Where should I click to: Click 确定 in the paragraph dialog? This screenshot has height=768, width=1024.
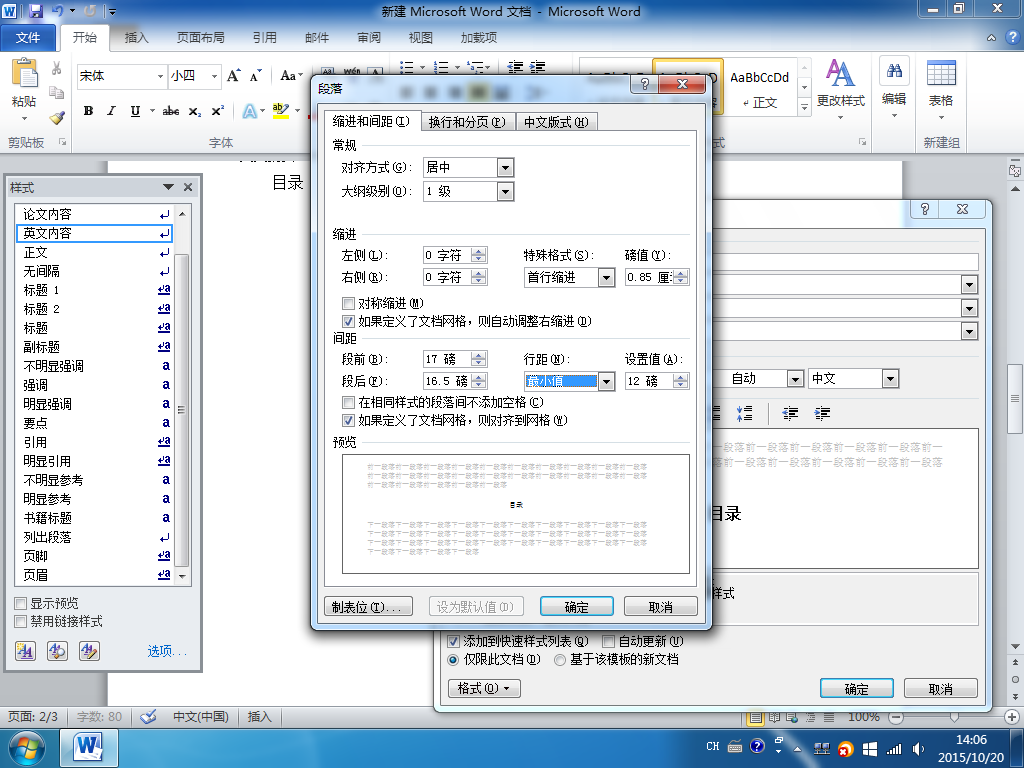click(x=576, y=607)
